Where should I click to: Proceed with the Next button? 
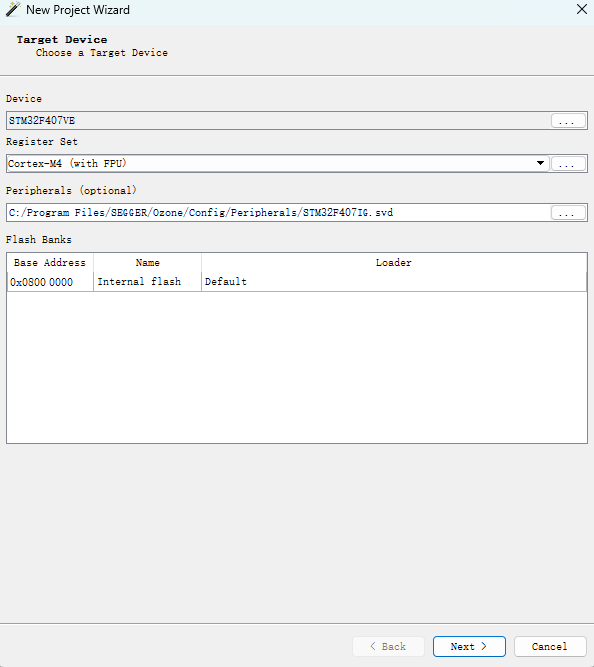tap(469, 647)
